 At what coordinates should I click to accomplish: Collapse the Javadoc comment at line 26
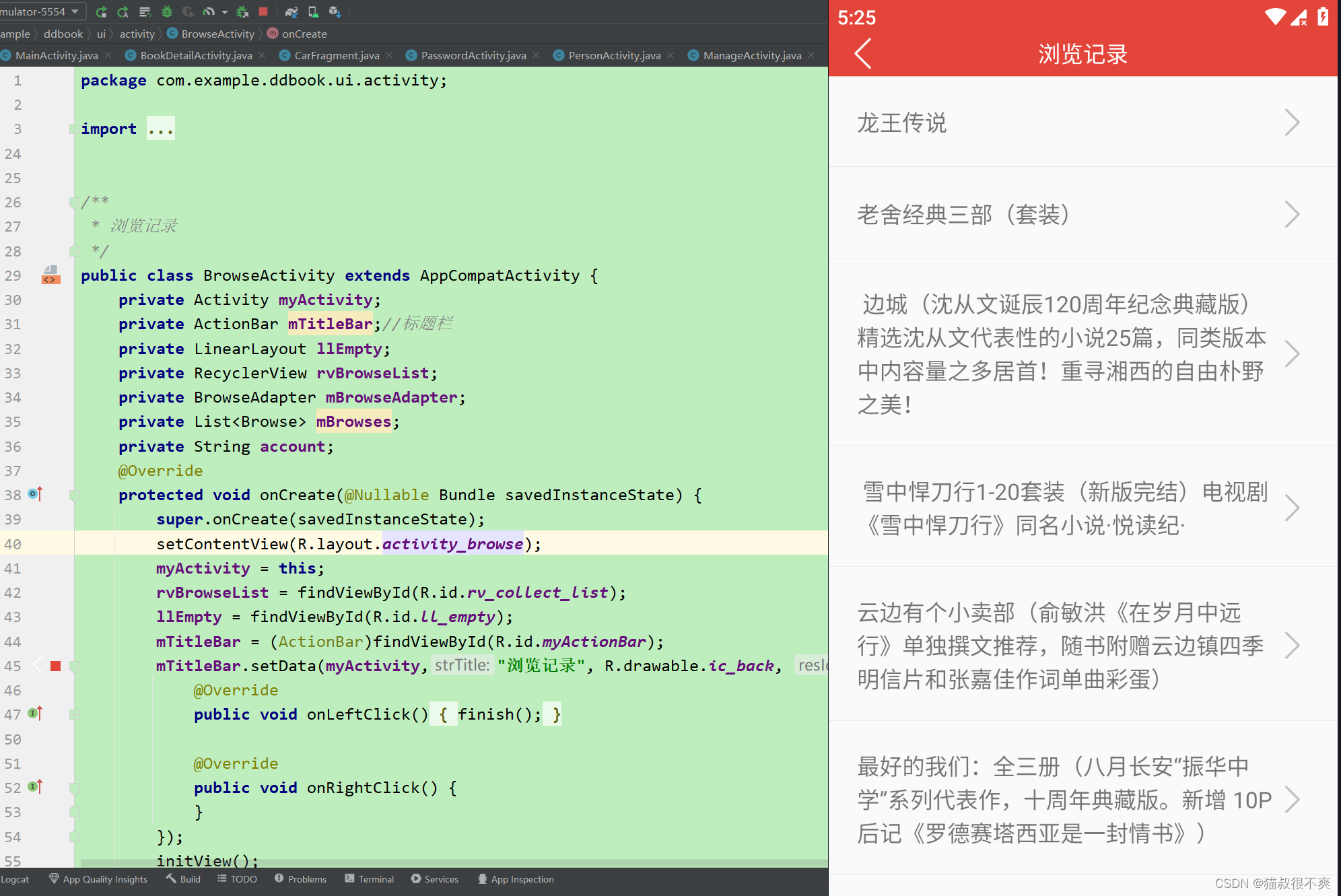[x=74, y=202]
